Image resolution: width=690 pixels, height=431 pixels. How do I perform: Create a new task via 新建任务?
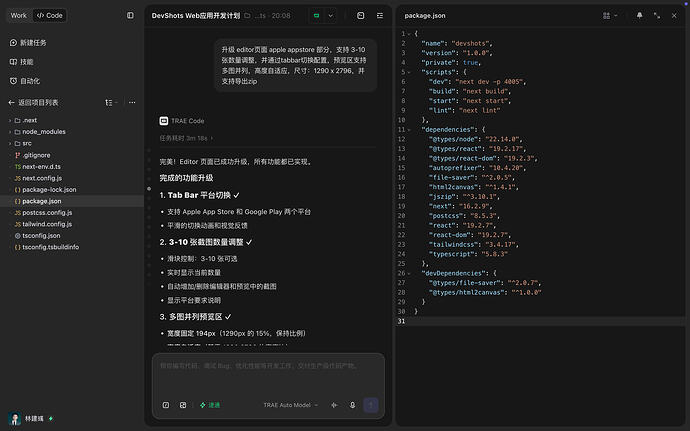coord(28,43)
